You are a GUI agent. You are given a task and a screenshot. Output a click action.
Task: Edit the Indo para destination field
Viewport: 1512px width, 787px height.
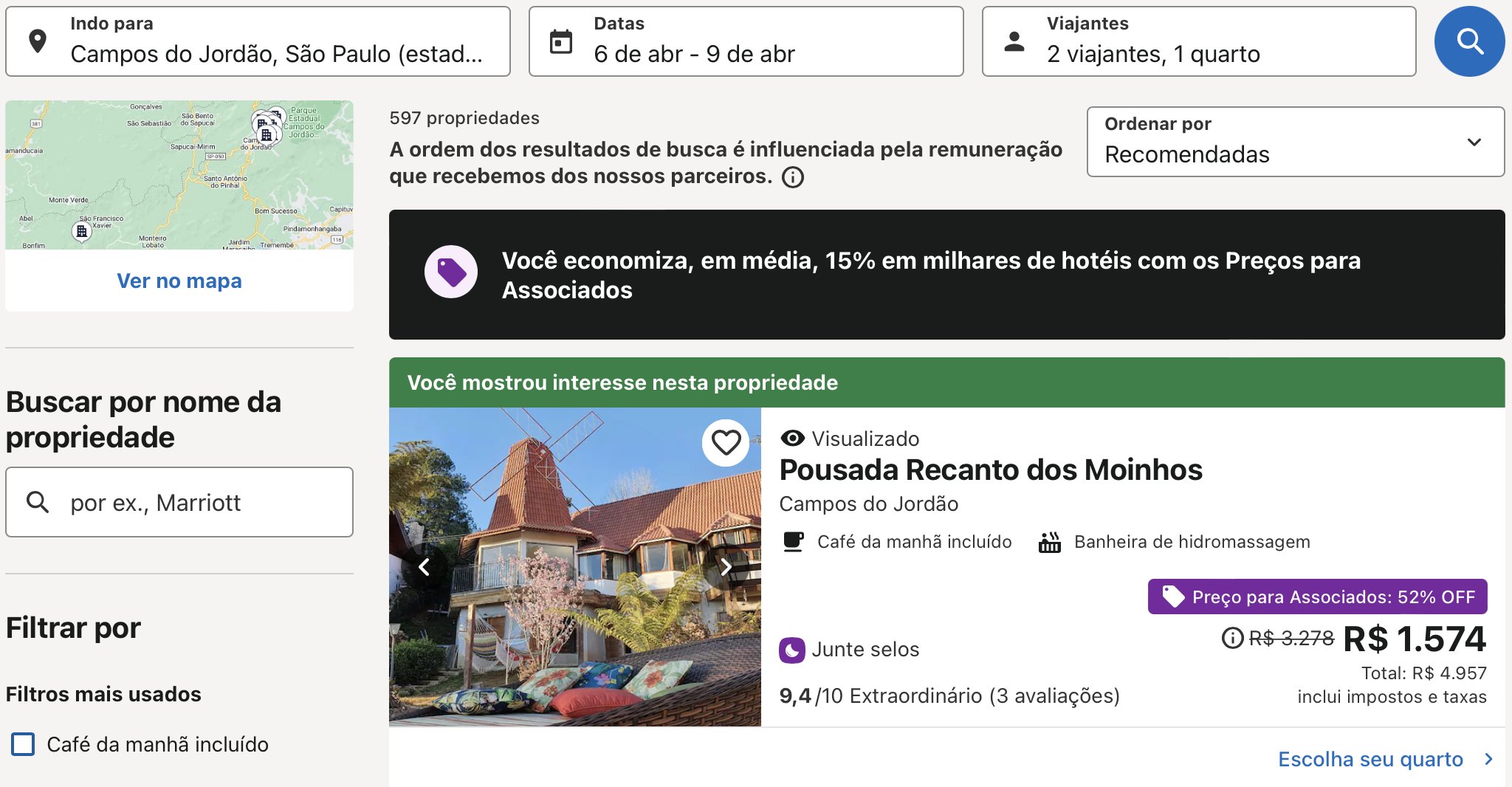point(258,41)
